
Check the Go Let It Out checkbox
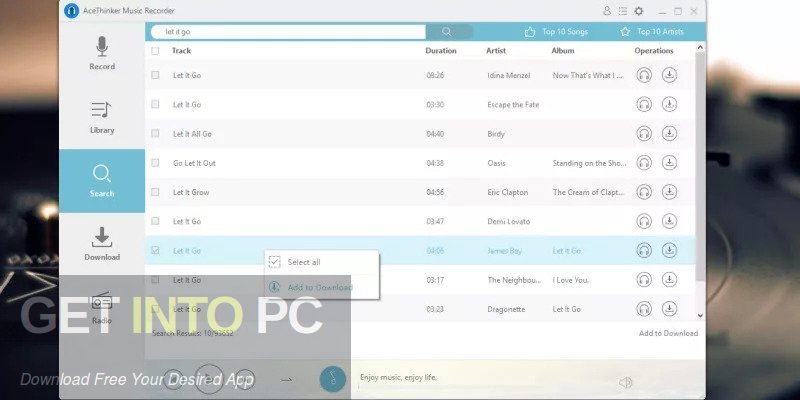pos(155,163)
